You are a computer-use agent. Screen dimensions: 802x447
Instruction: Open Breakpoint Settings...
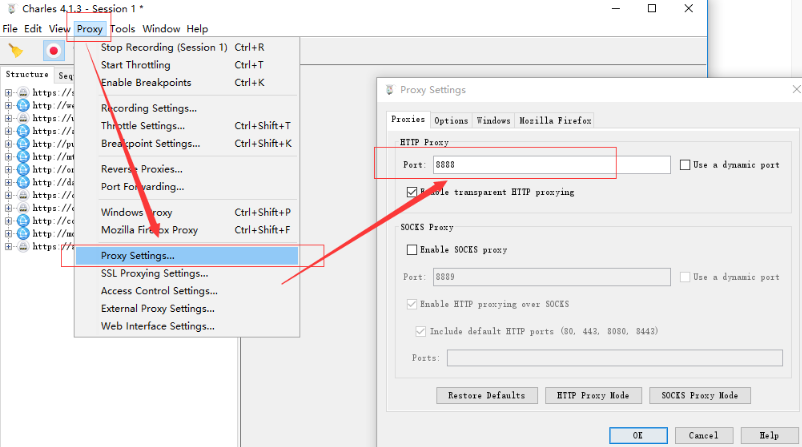pyautogui.click(x=187, y=144)
